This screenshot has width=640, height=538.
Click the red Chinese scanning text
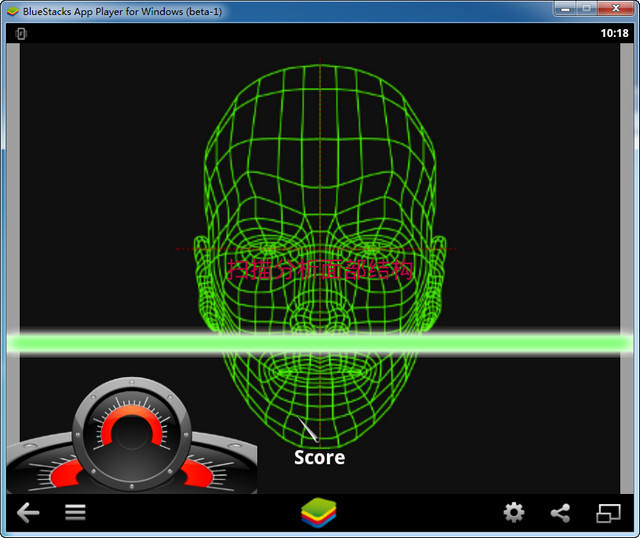[319, 267]
